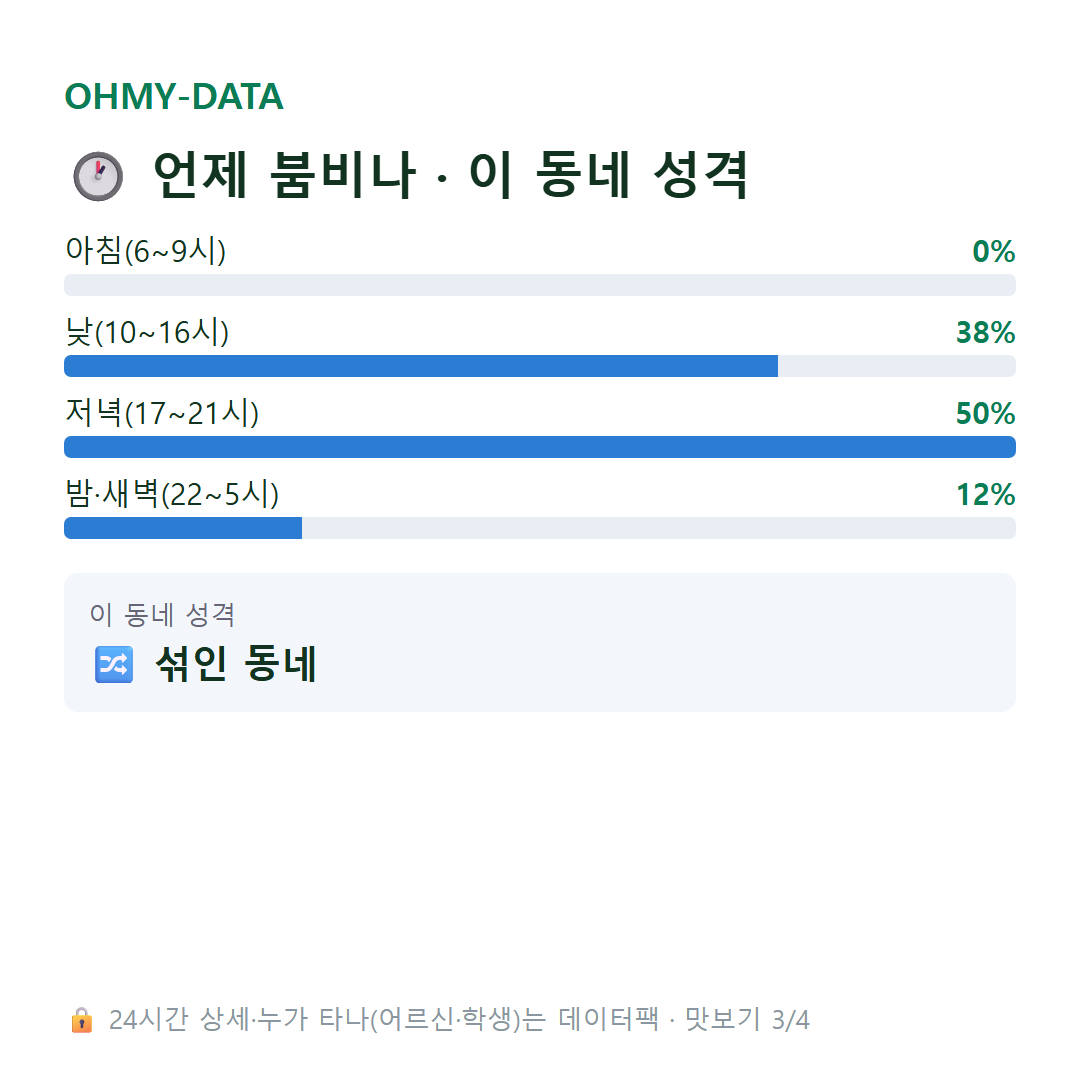
Task: Click the shuffle icon next to 섞인 동네
Action: (114, 664)
